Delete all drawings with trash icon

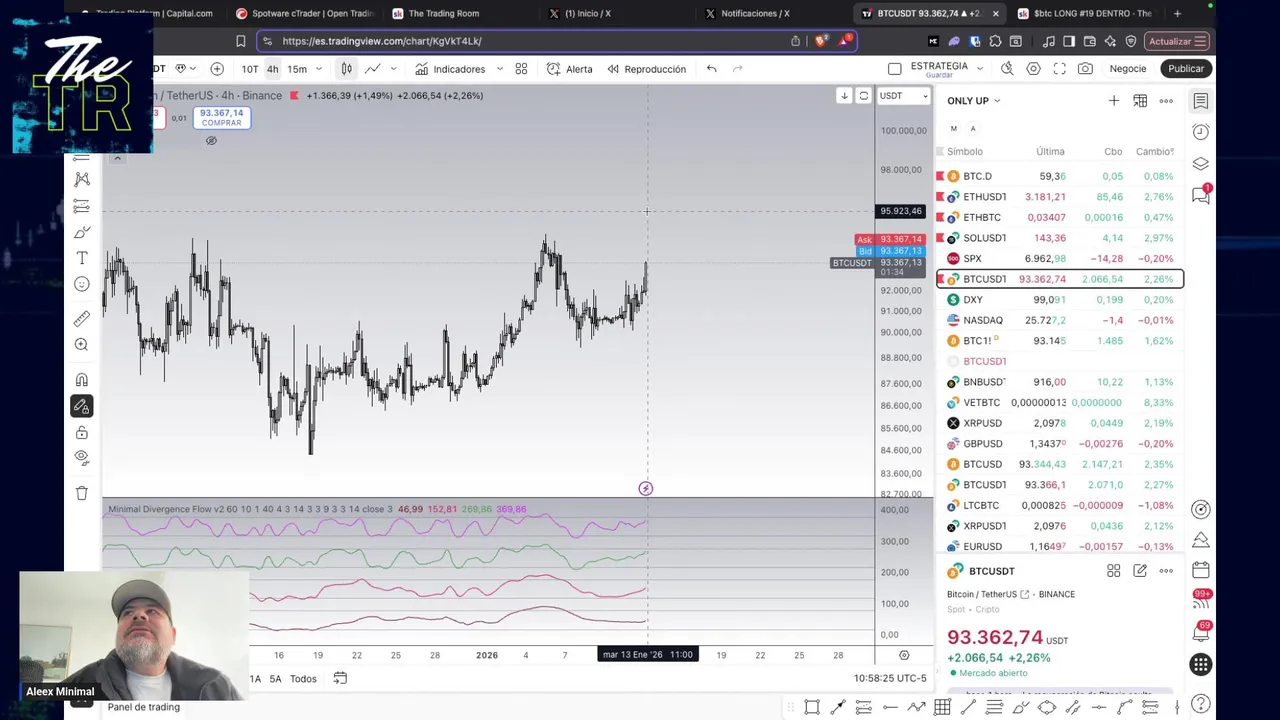pyautogui.click(x=82, y=493)
